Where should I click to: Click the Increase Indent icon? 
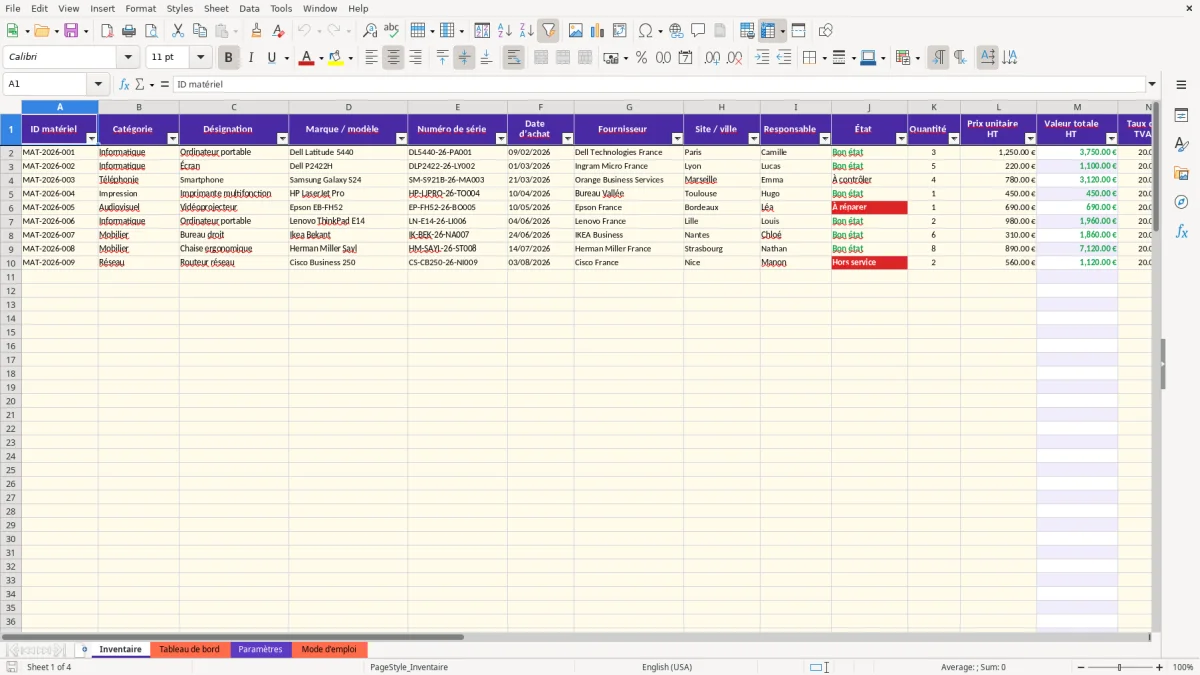(x=762, y=58)
